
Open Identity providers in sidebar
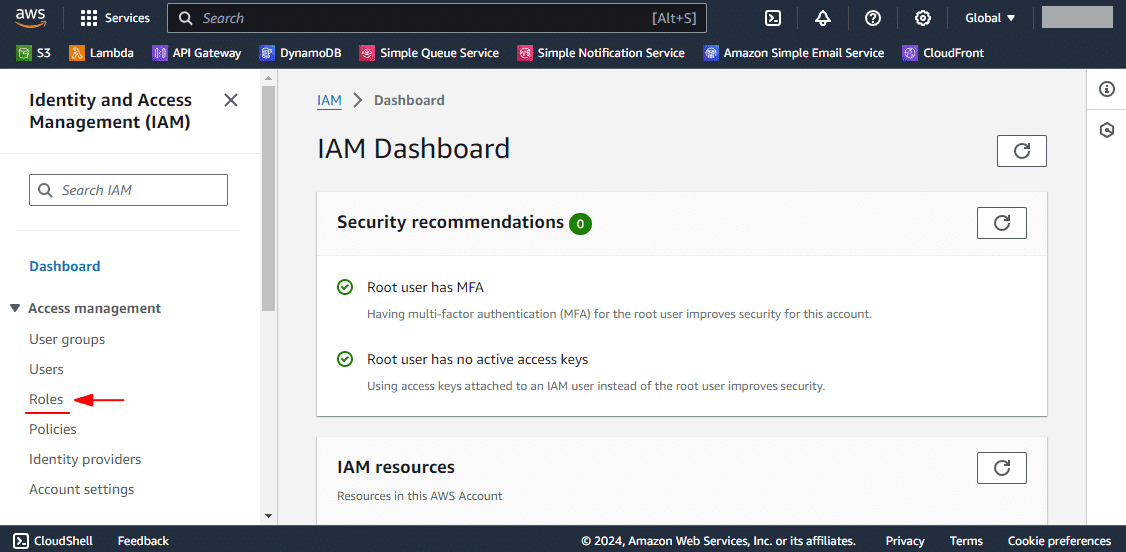(85, 459)
